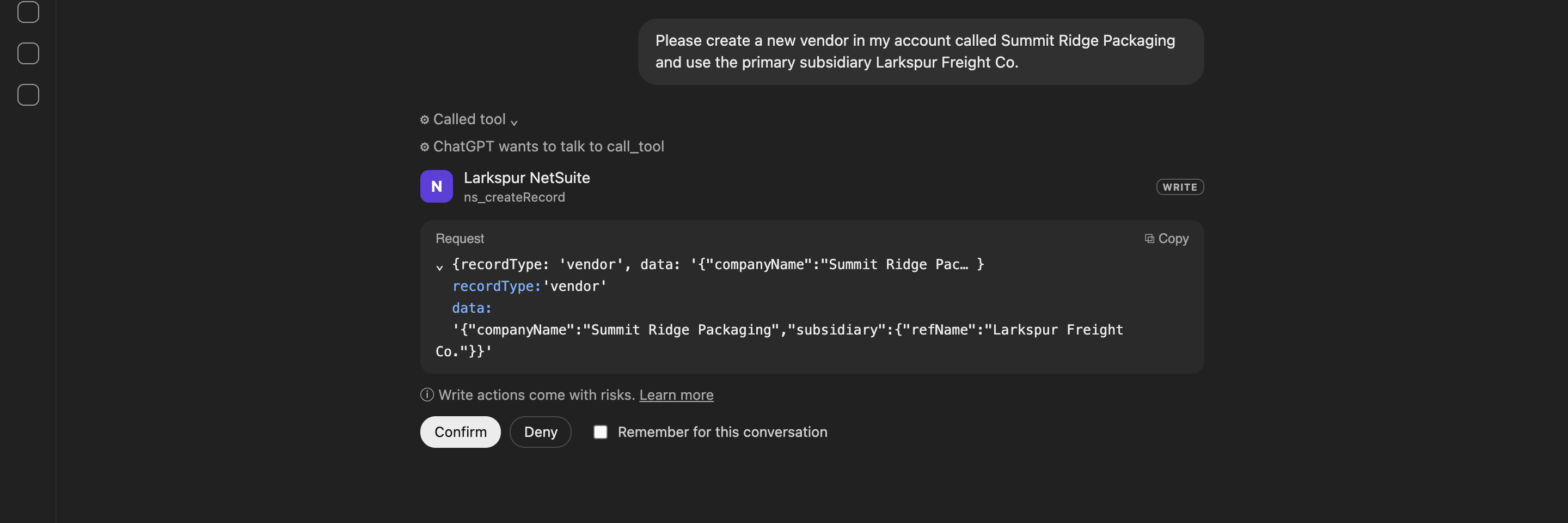Click the data key in request

[x=471, y=308]
